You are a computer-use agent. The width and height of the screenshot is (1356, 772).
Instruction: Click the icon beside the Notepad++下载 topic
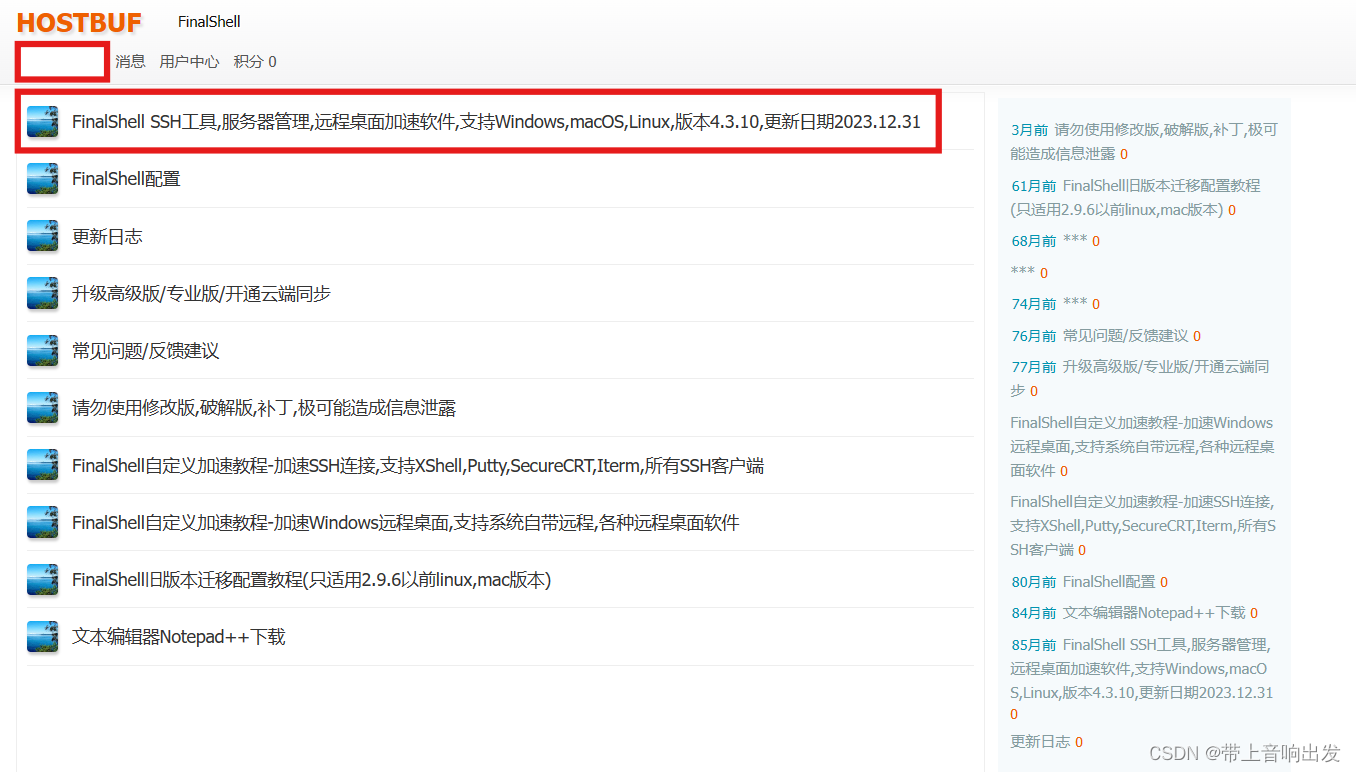42,636
